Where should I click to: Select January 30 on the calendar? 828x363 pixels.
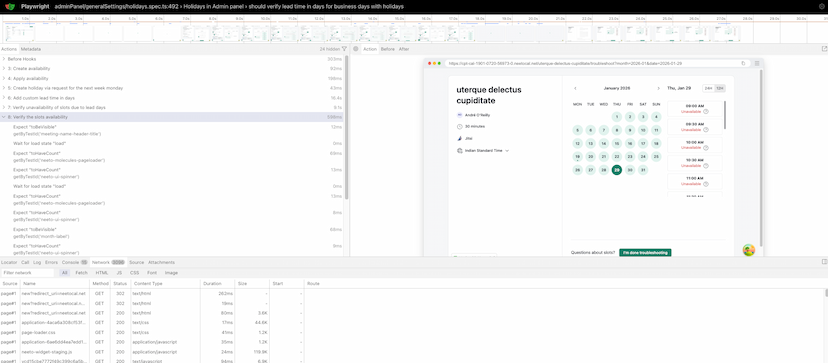click(630, 170)
